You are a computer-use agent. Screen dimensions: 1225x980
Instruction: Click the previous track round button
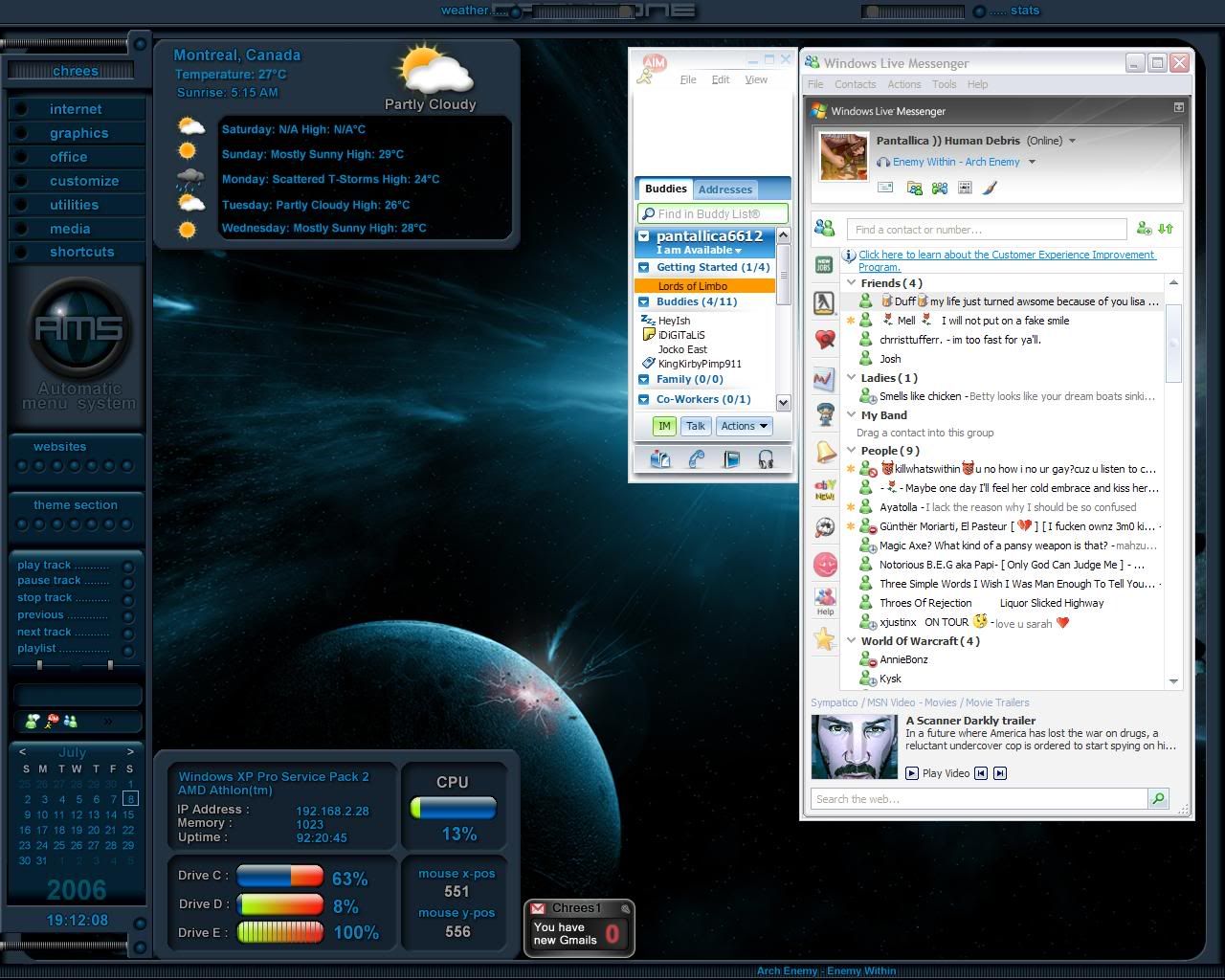pyautogui.click(x=128, y=617)
